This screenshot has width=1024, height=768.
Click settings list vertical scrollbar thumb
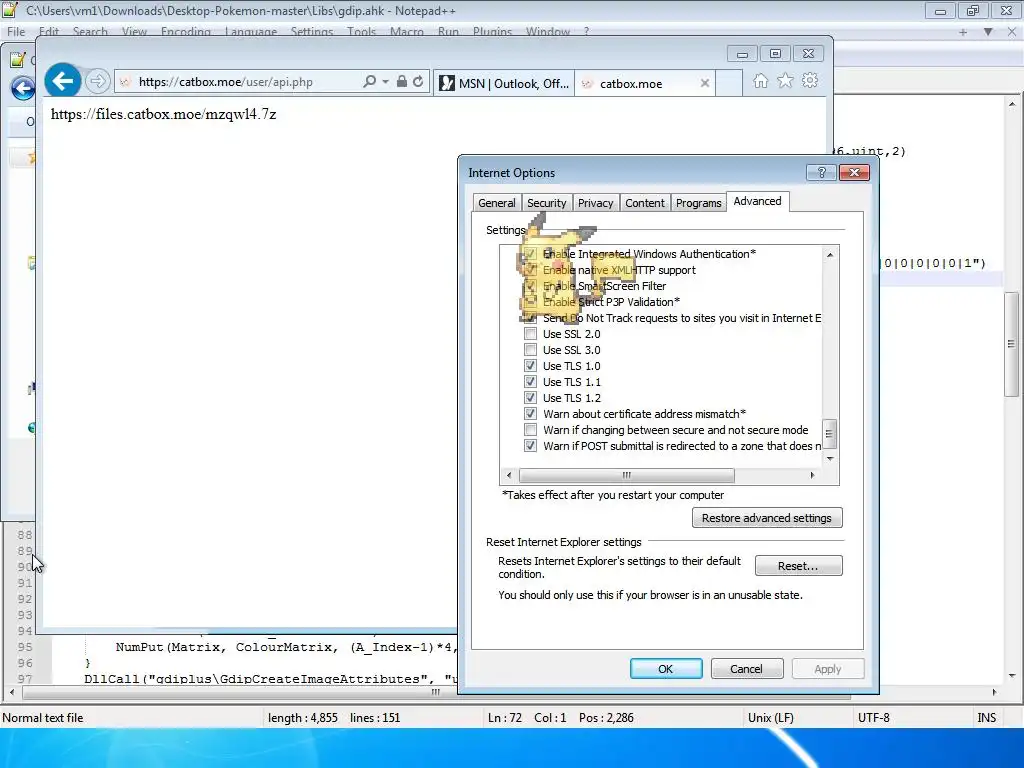coord(829,434)
